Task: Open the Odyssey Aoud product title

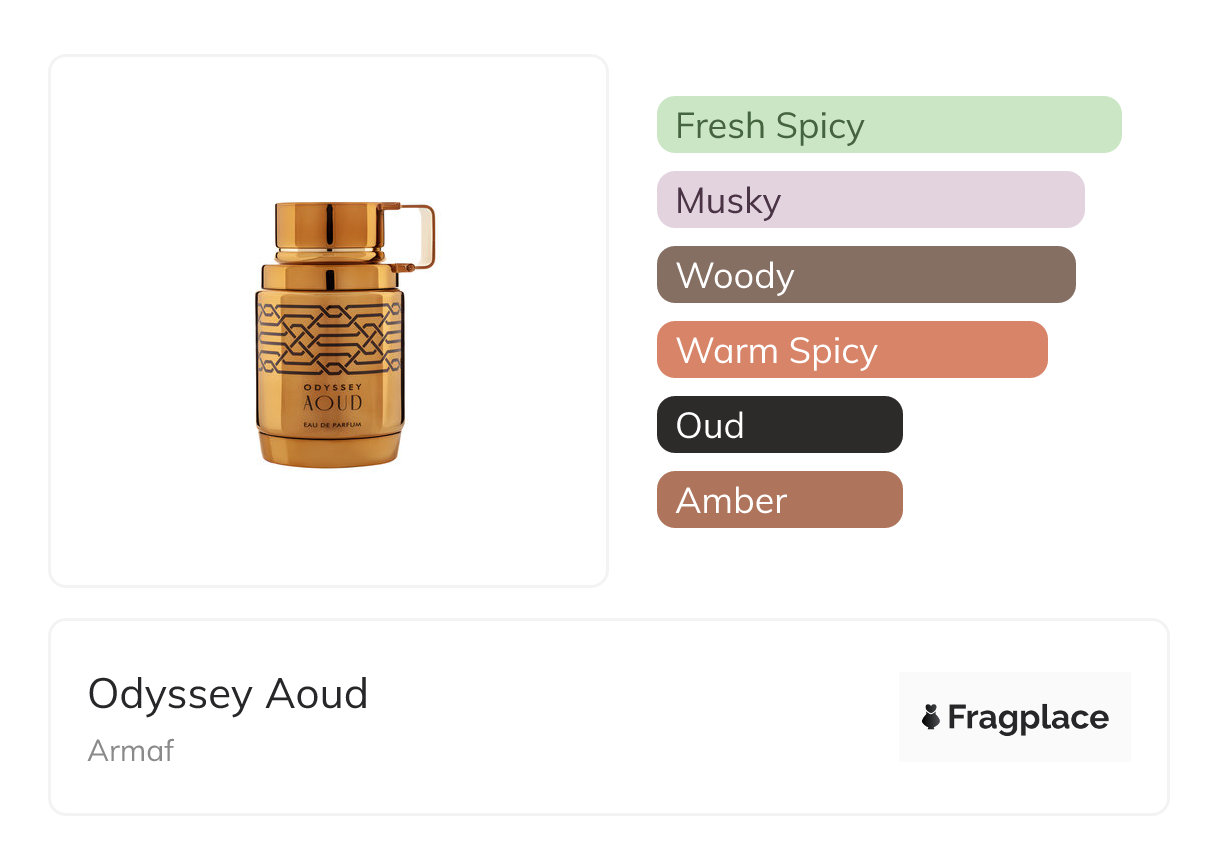Action: pos(228,694)
